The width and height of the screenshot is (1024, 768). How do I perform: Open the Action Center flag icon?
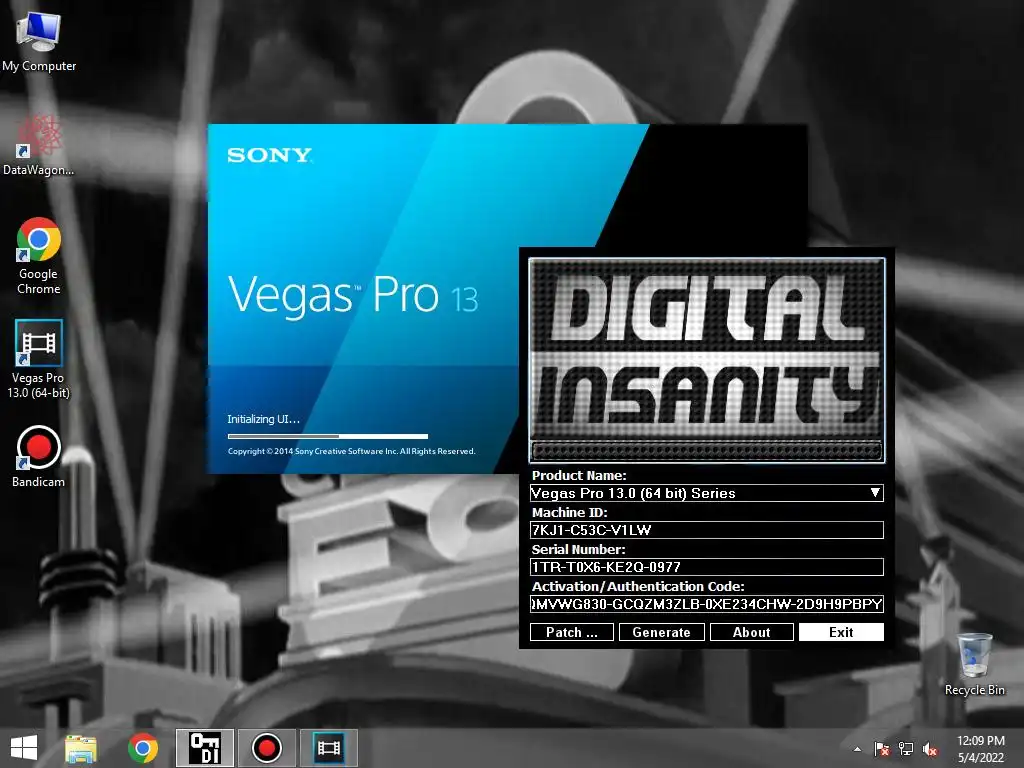point(882,749)
